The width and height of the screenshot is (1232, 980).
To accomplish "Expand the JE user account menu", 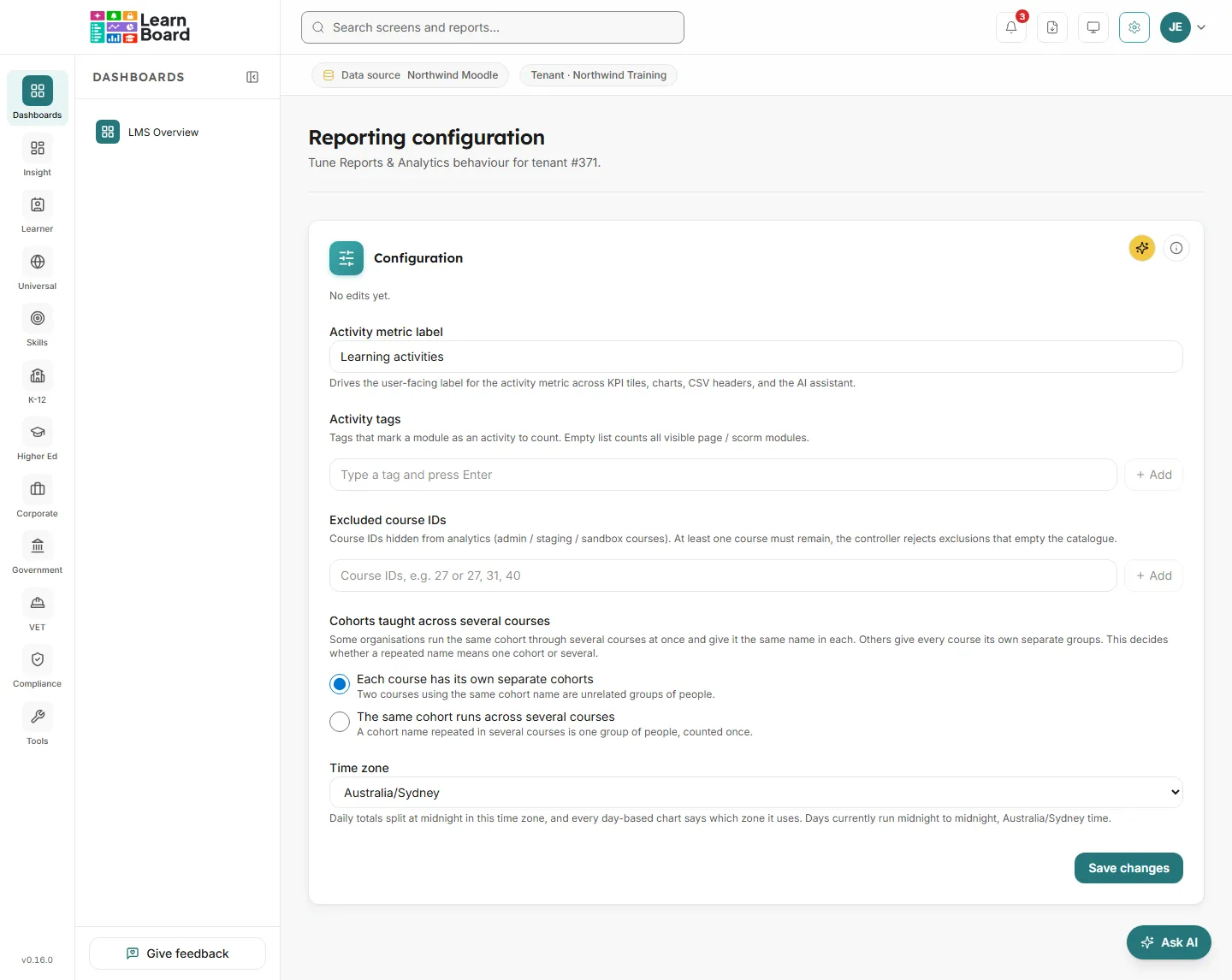I will click(x=1183, y=27).
